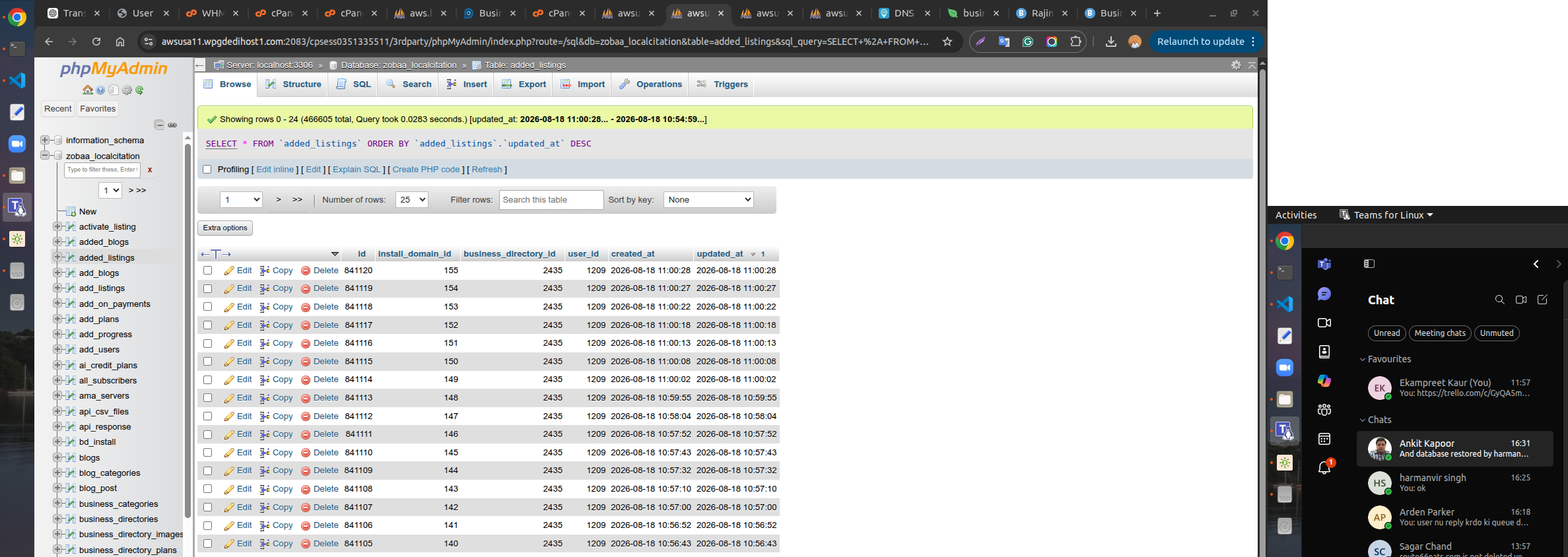Open activate_listing table in sidebar

[x=108, y=226]
